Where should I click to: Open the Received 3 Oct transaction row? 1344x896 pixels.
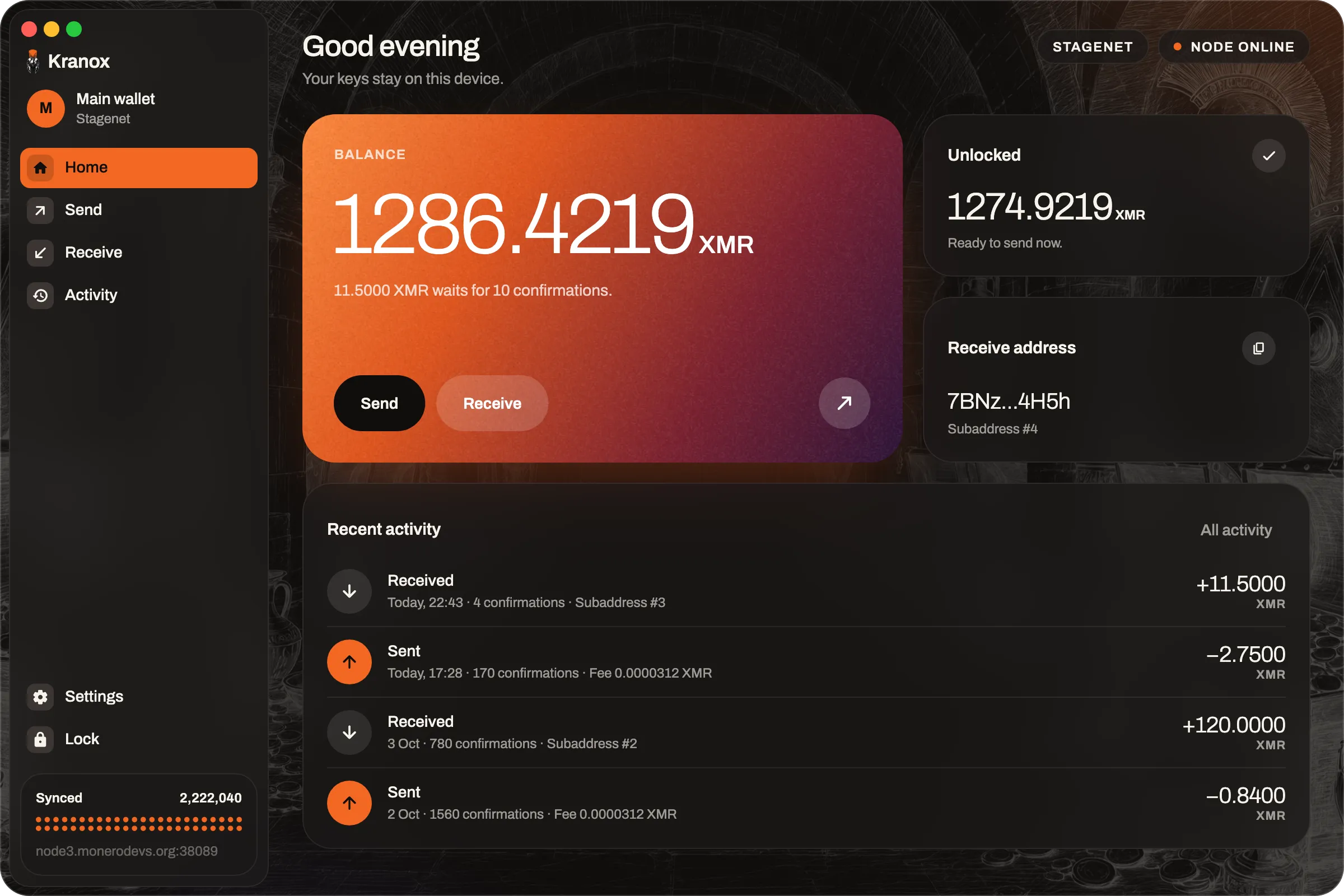(x=806, y=732)
